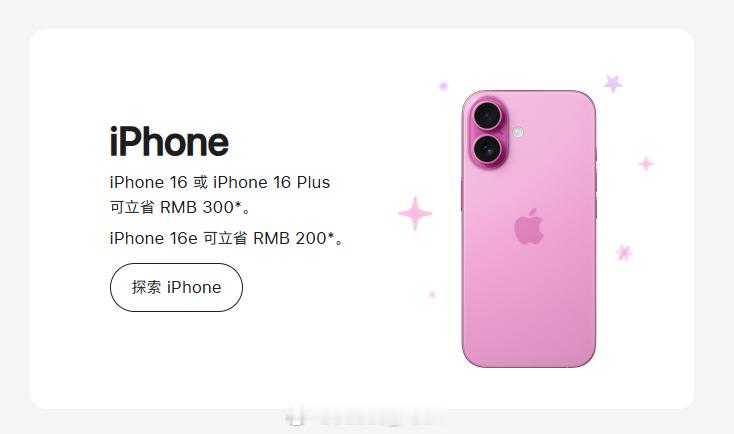Click the bold iPhone heading

[169, 141]
